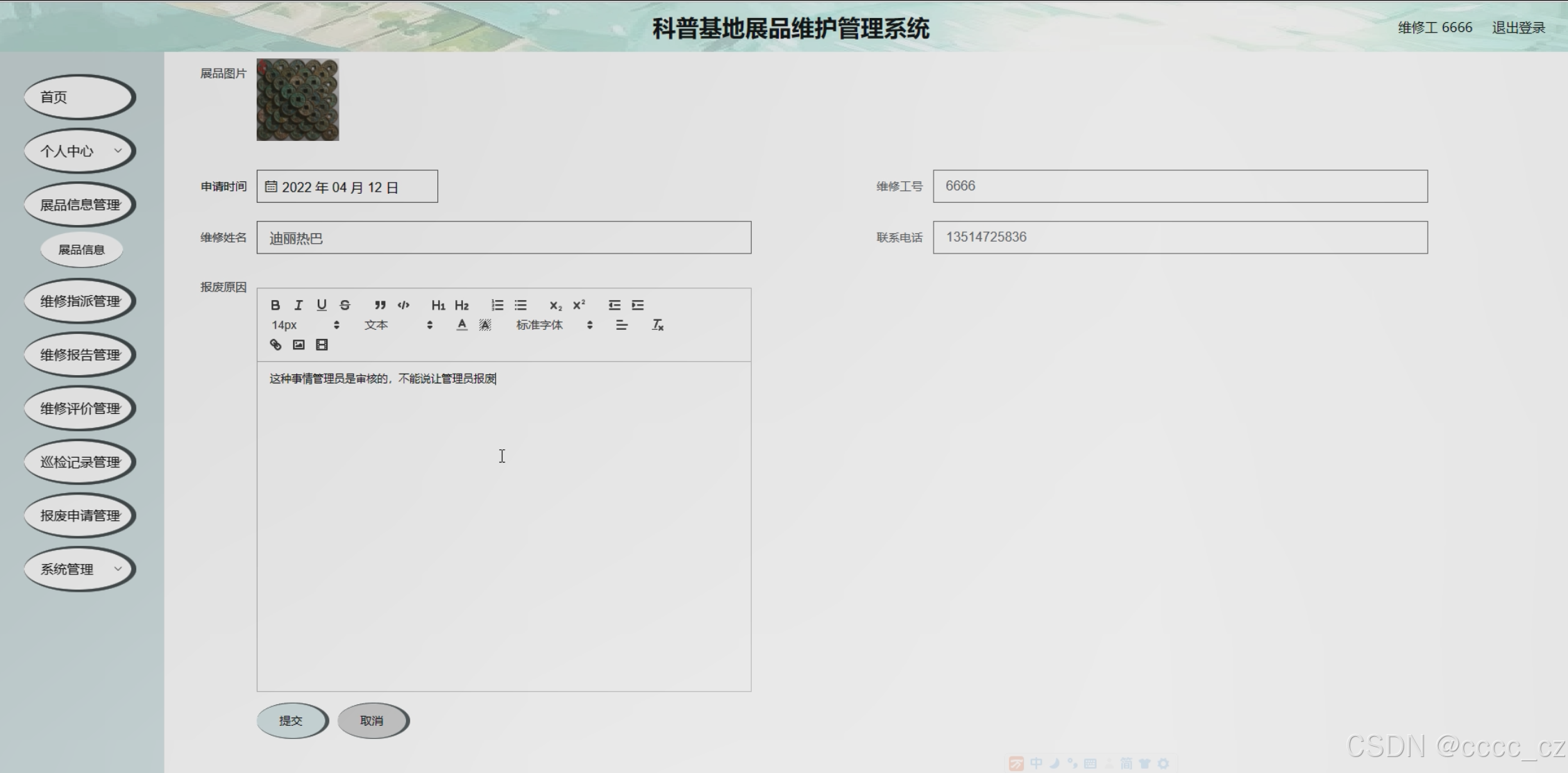Apply underline formatting

[x=321, y=305]
